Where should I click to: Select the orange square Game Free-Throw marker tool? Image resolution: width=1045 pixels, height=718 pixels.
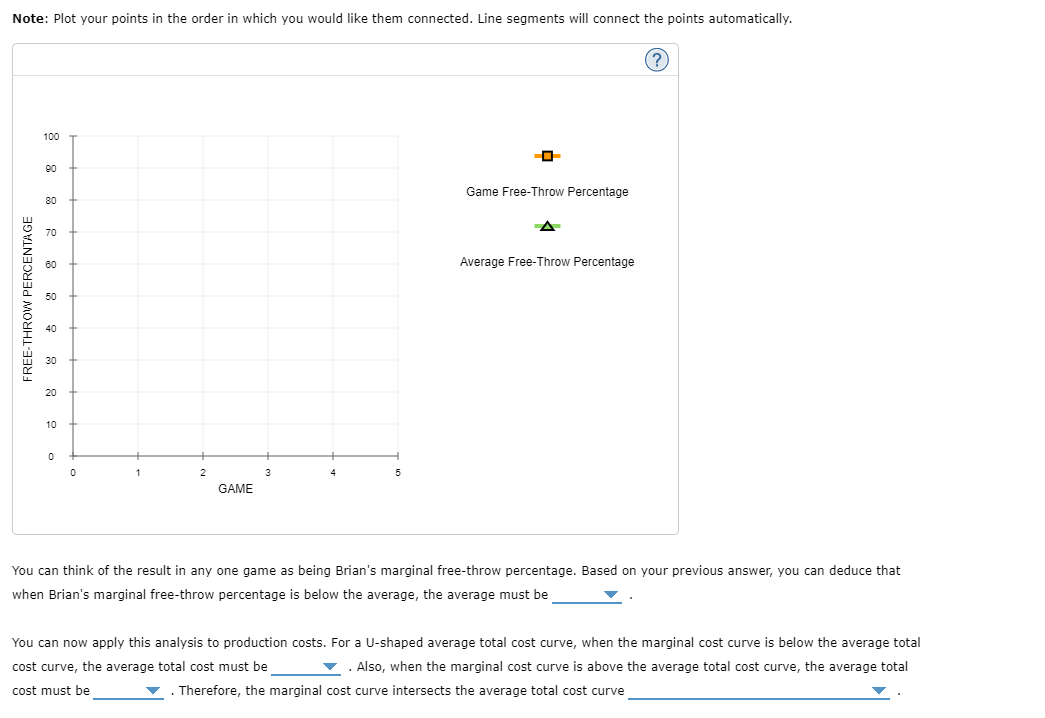[x=547, y=155]
